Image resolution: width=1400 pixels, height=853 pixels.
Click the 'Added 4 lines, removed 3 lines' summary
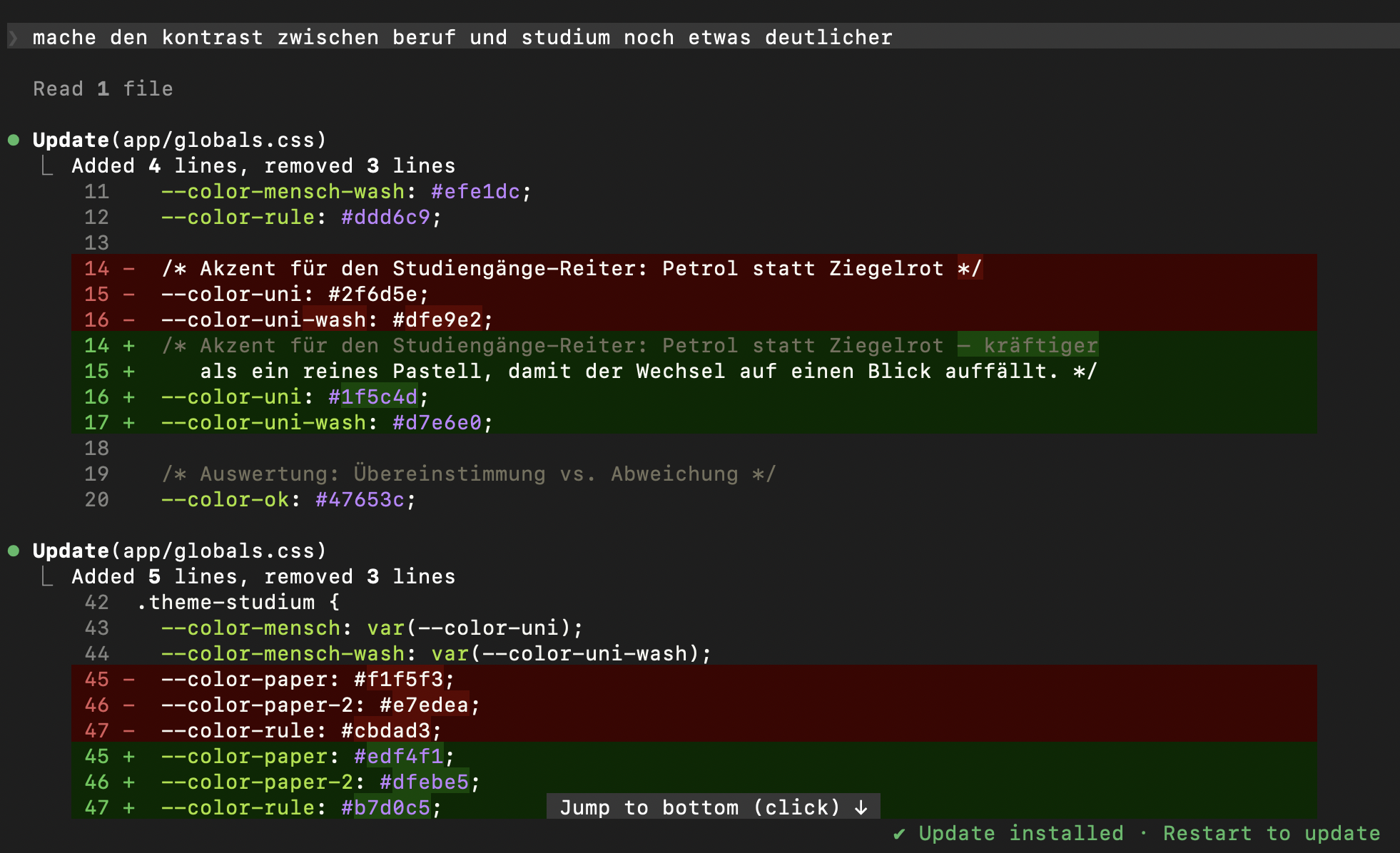click(x=263, y=165)
